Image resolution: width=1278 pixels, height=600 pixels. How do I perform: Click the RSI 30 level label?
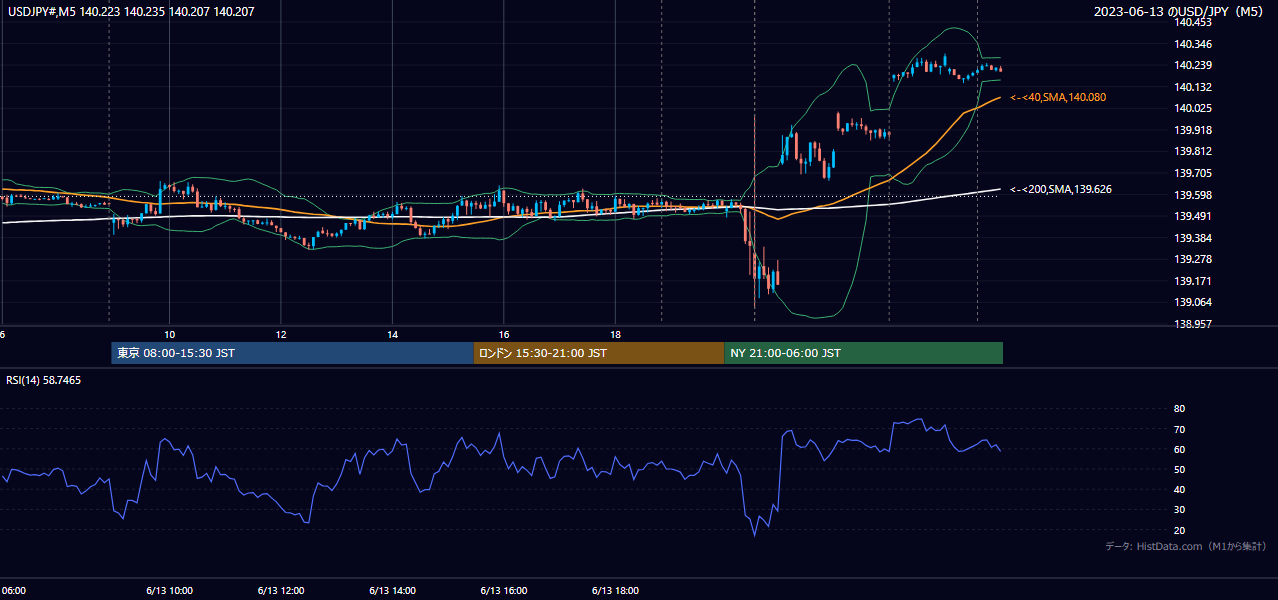(1179, 510)
